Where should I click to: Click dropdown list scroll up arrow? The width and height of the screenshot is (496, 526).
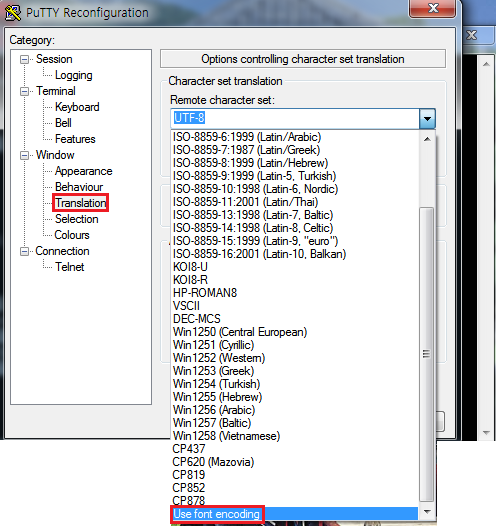pos(427,139)
